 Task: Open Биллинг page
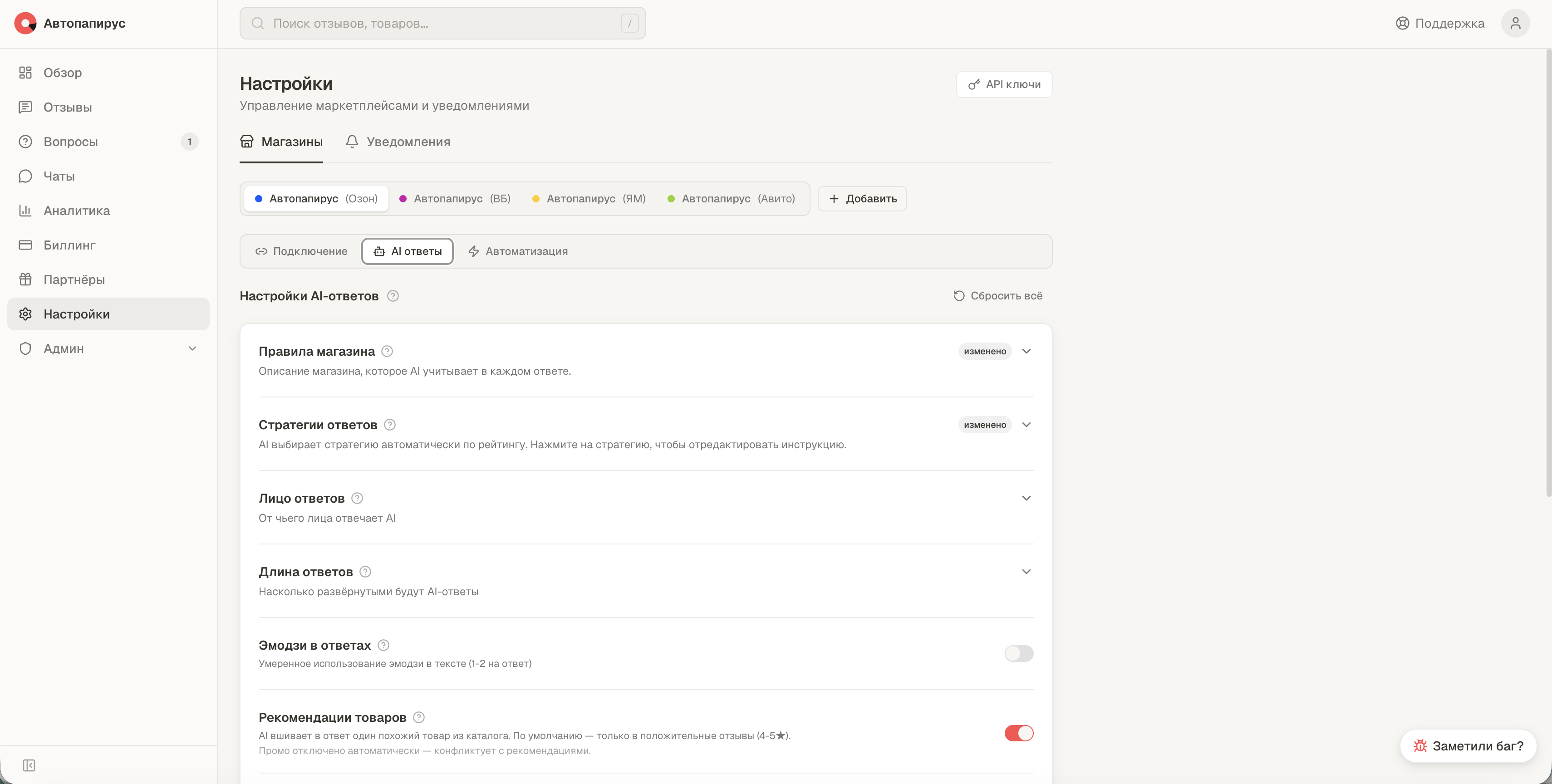click(x=108, y=245)
